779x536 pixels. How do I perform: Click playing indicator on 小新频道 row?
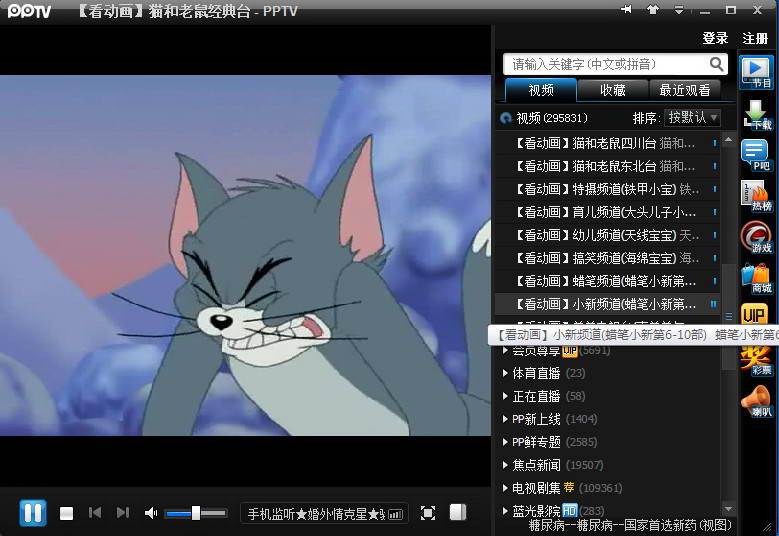[713, 304]
